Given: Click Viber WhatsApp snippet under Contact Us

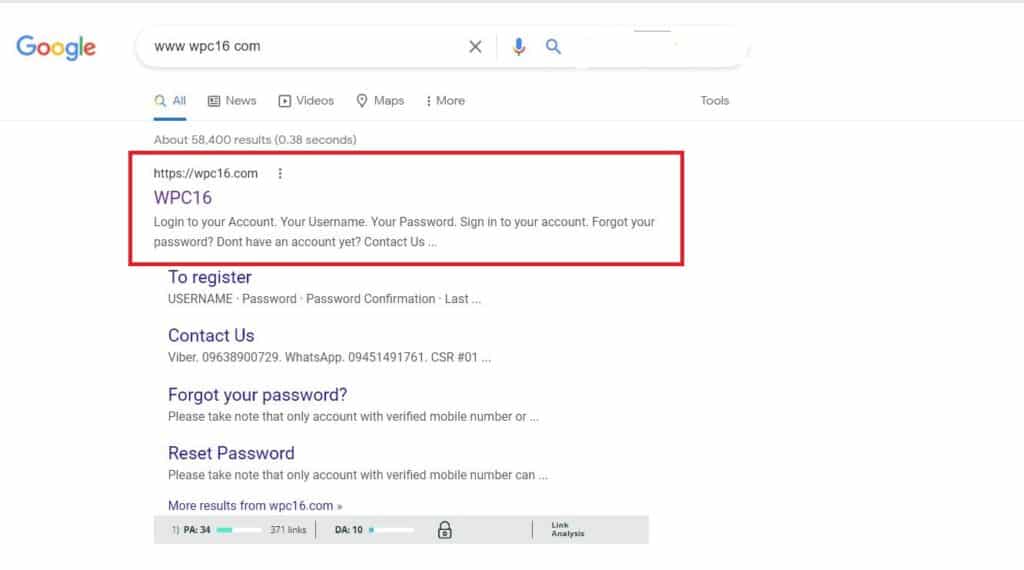Looking at the screenshot, I should 329,358.
